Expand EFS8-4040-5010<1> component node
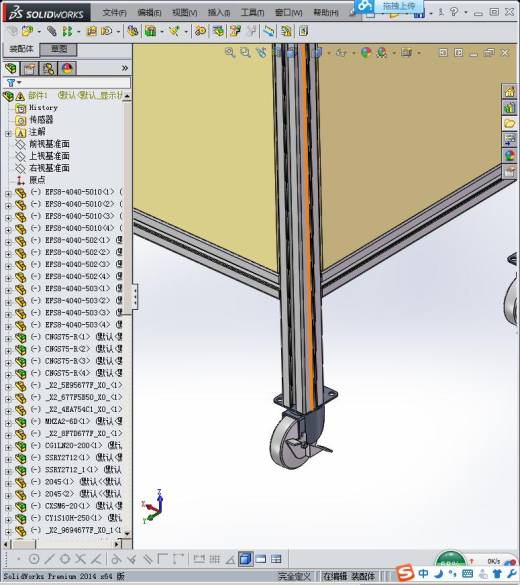 click(8, 193)
